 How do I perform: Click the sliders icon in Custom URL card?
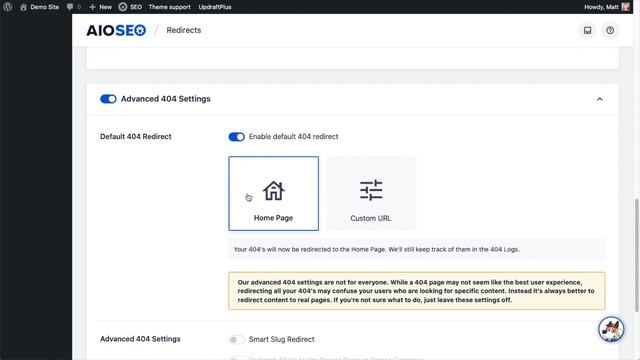(x=371, y=190)
